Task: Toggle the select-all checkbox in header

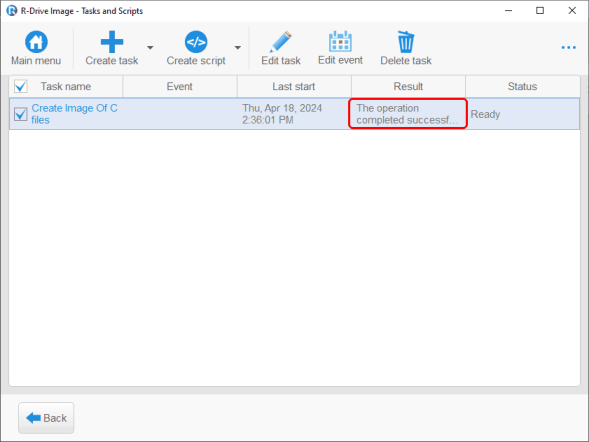Action: 21,86
